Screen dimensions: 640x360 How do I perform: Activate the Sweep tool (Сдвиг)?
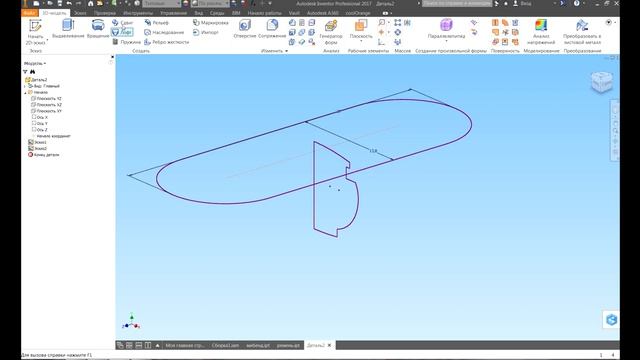pos(122,22)
